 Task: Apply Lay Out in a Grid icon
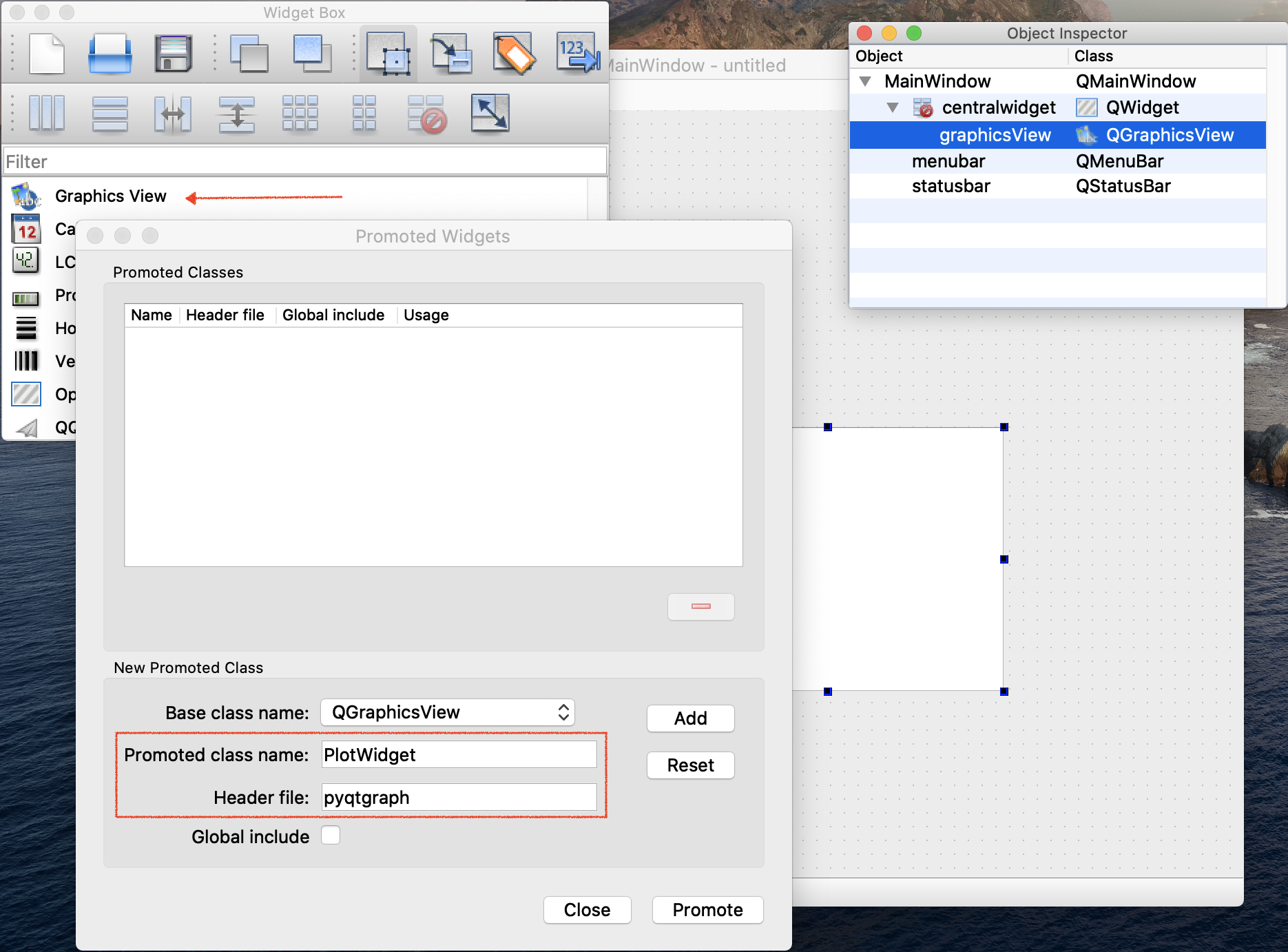300,114
